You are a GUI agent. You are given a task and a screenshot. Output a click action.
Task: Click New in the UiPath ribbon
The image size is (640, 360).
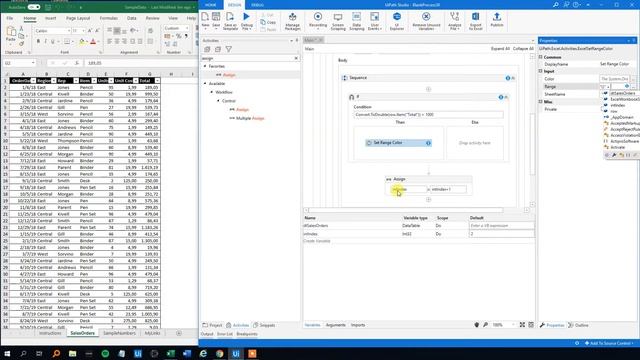click(205, 20)
